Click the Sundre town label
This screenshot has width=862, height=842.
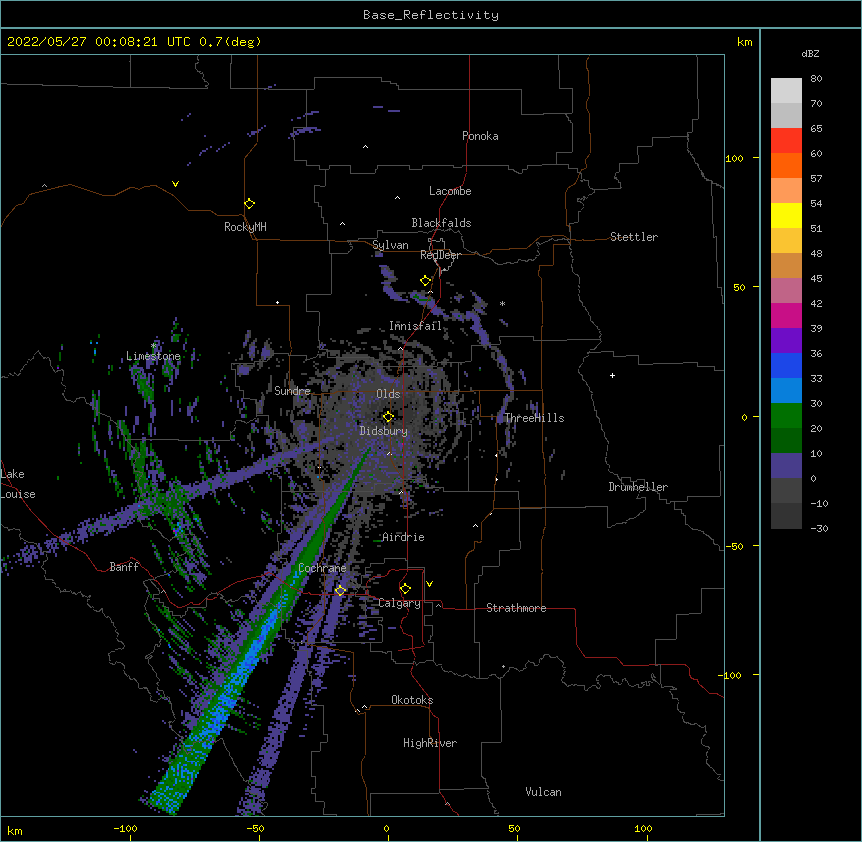(x=292, y=391)
